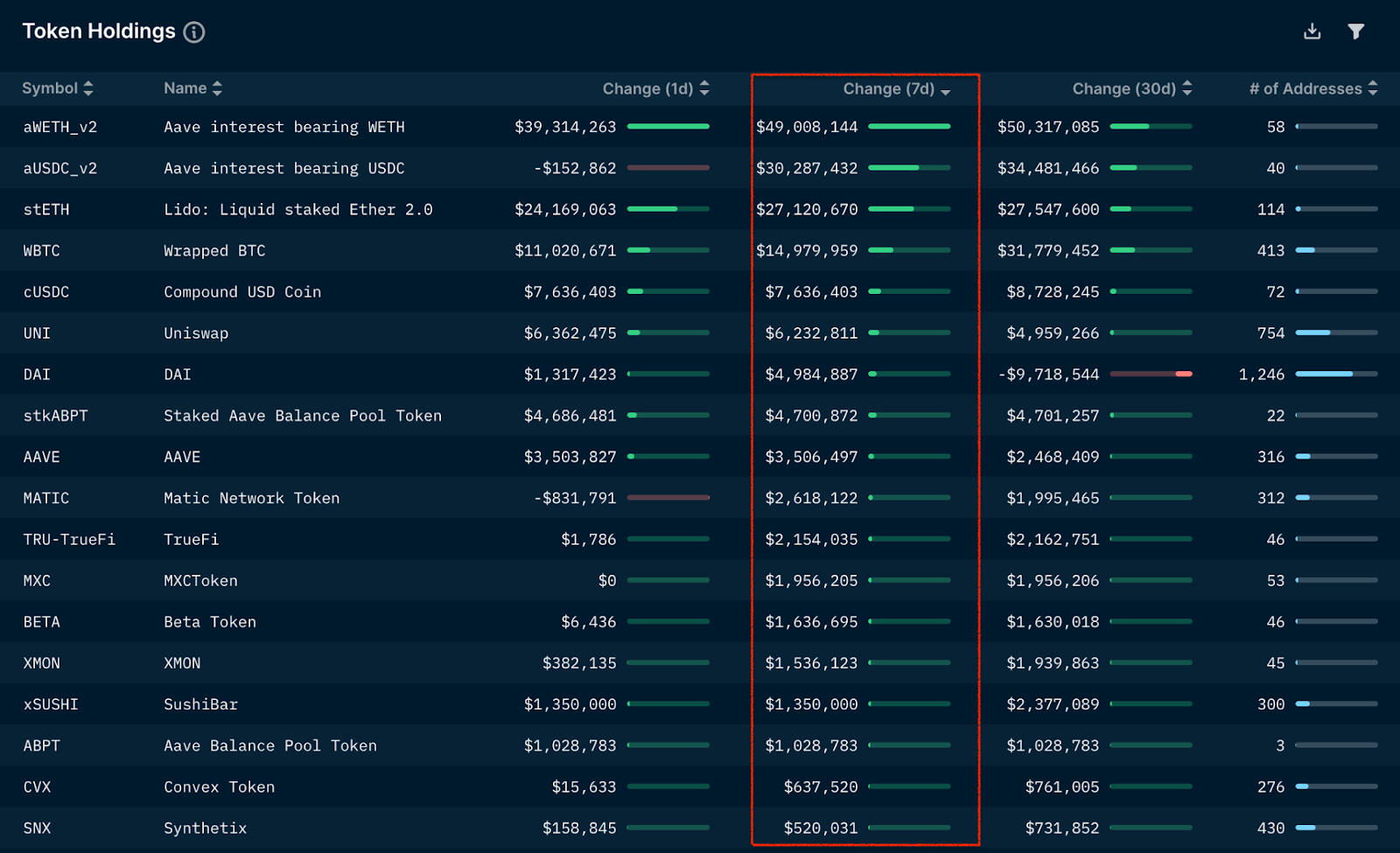Select the MATIC symbol

click(x=46, y=498)
